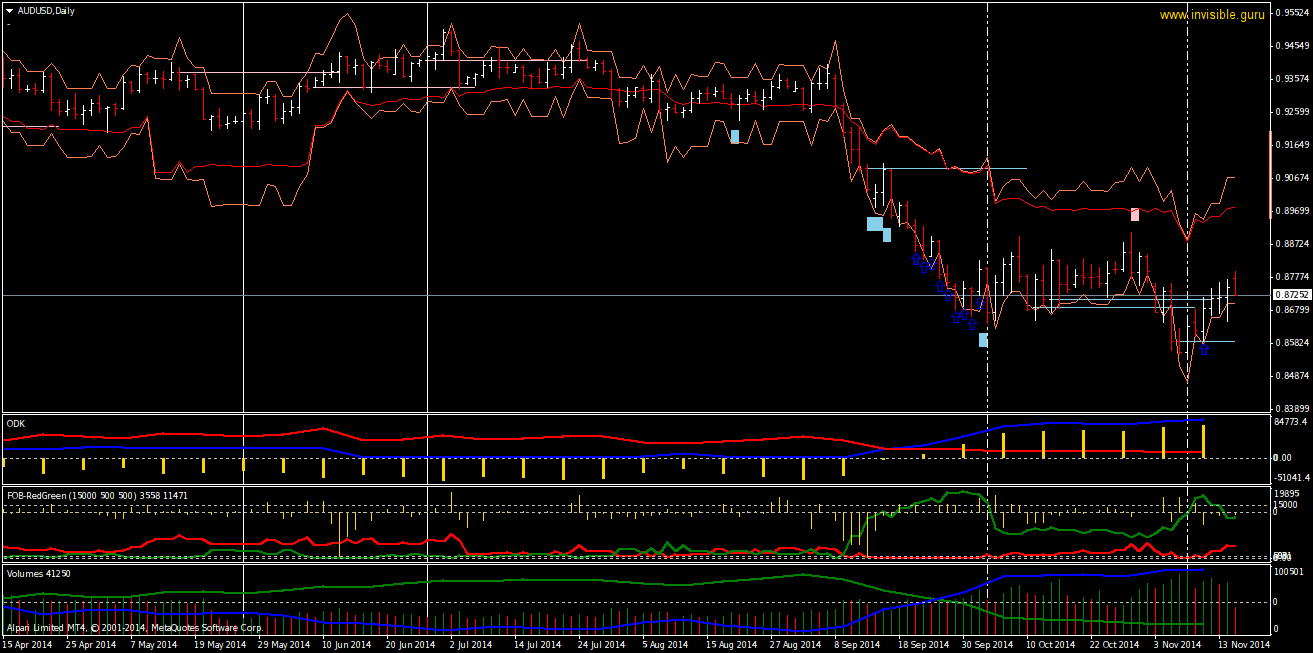This screenshot has width=1313, height=653.
Task: Click the 0.85824 price axis label
Action: coord(1291,343)
